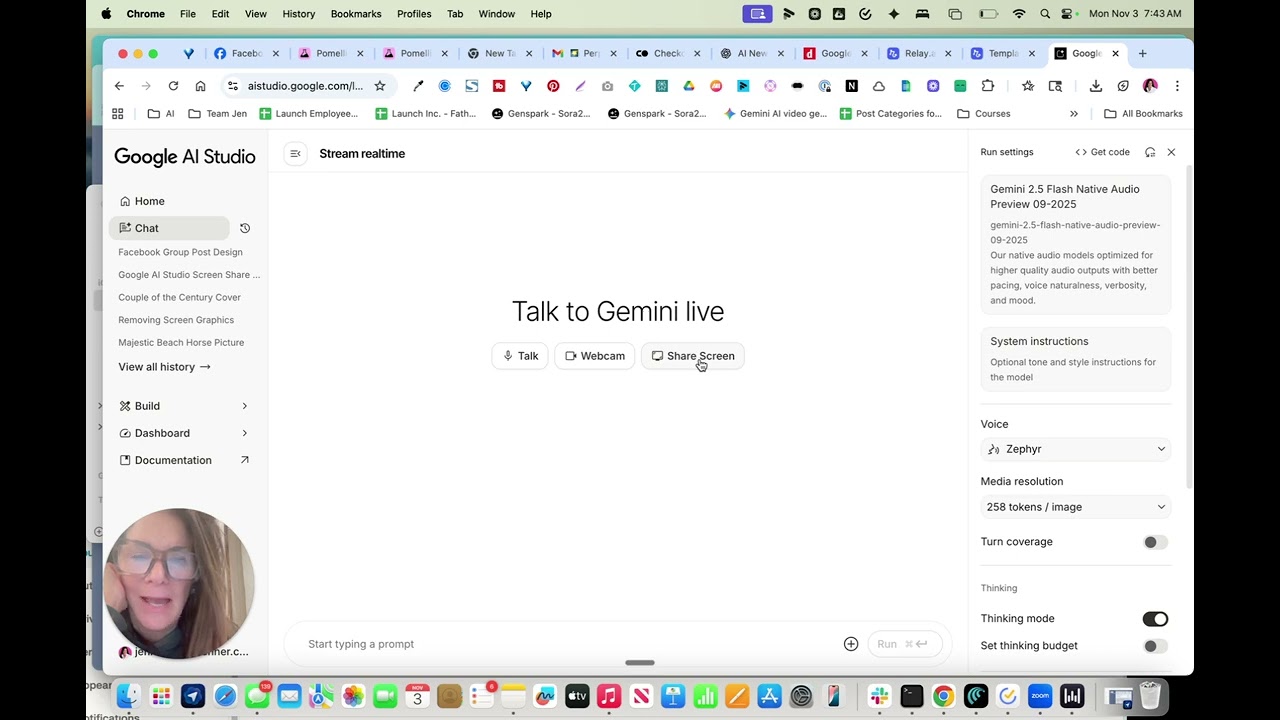Click the Talk microphone button
The image size is (1280, 720).
coord(520,356)
